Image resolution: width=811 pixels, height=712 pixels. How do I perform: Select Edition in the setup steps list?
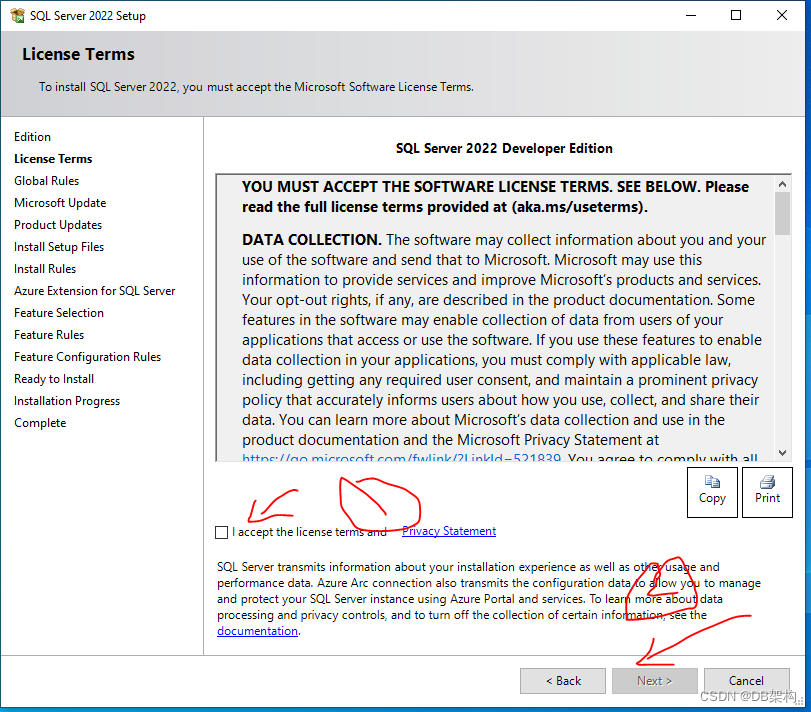32,136
